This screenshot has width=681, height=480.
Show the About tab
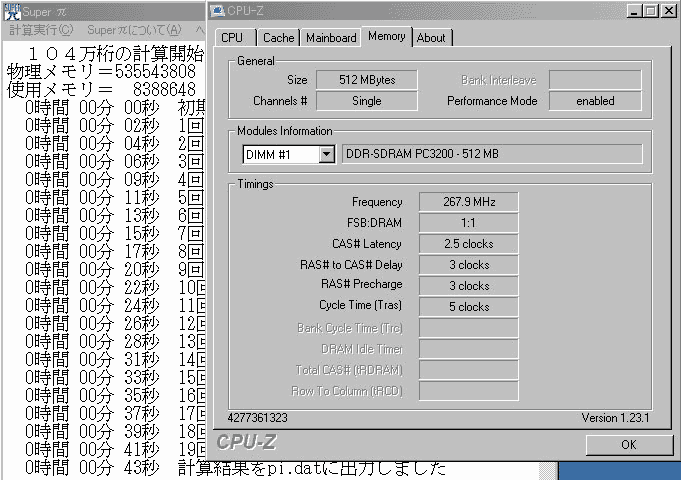(431, 38)
